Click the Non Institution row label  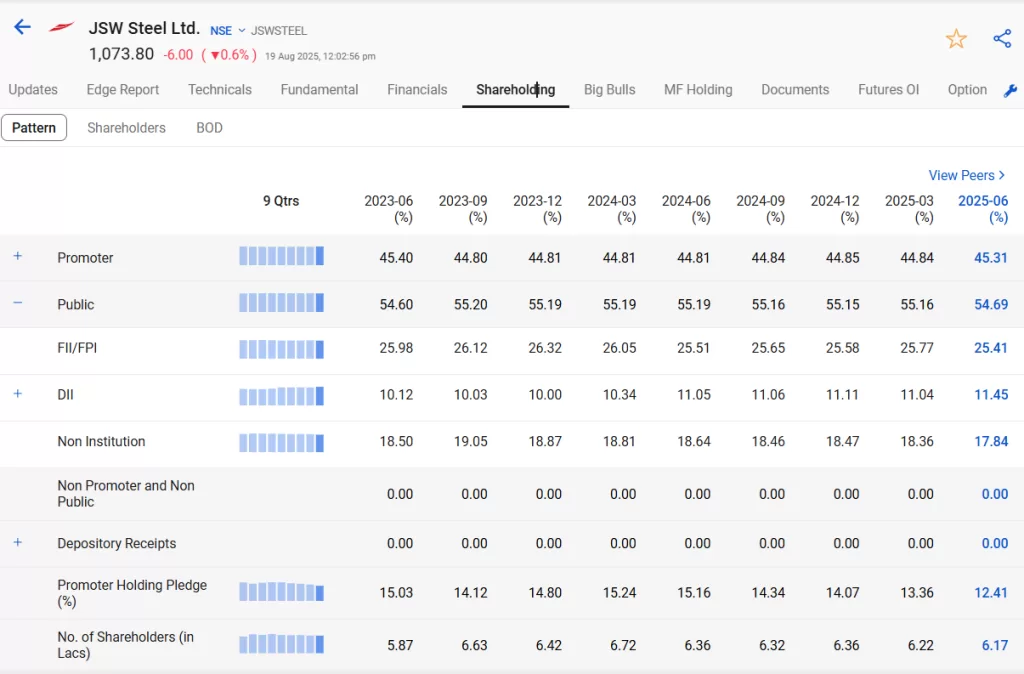[101, 441]
